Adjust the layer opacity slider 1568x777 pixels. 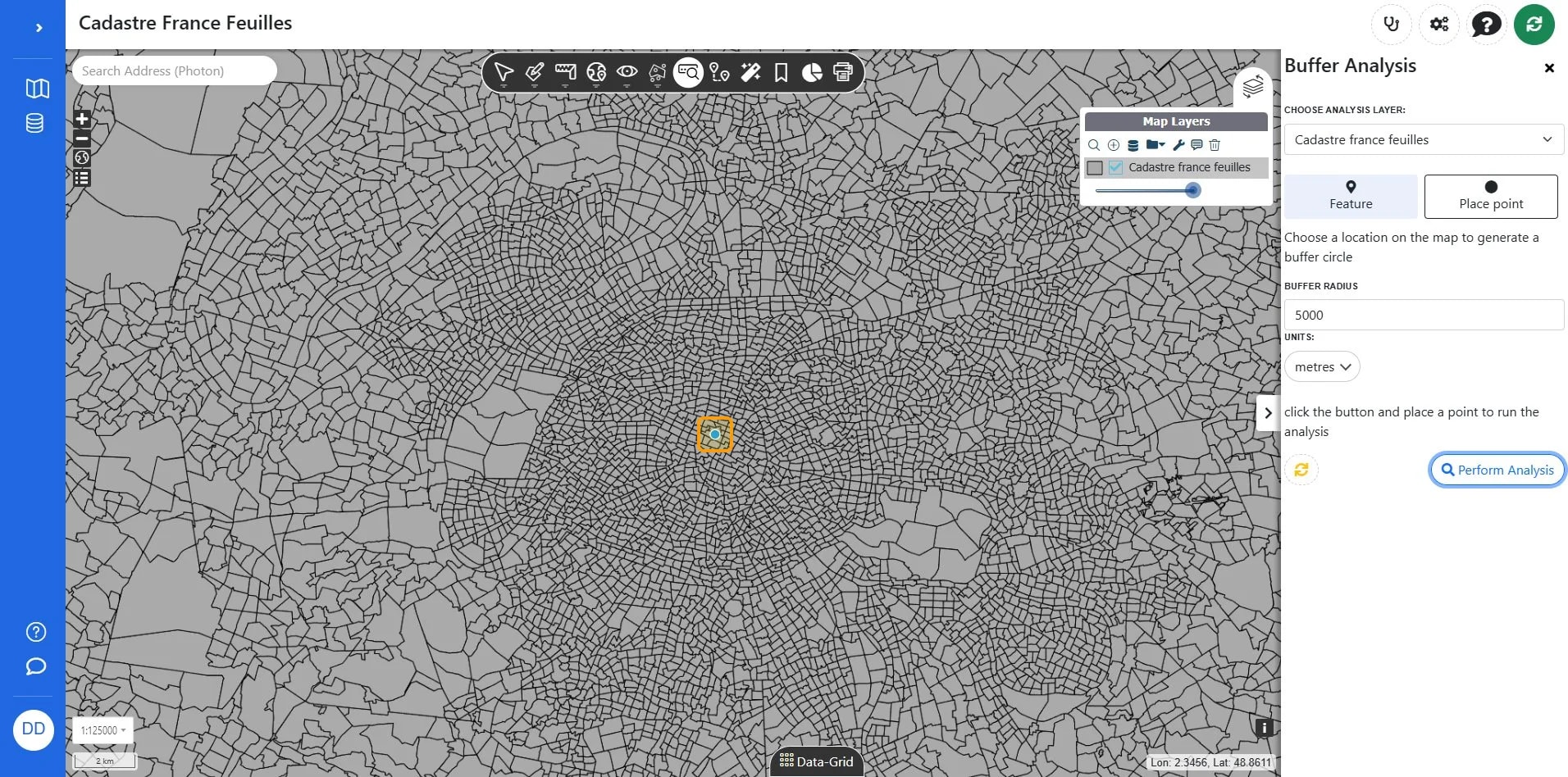pos(1148,190)
